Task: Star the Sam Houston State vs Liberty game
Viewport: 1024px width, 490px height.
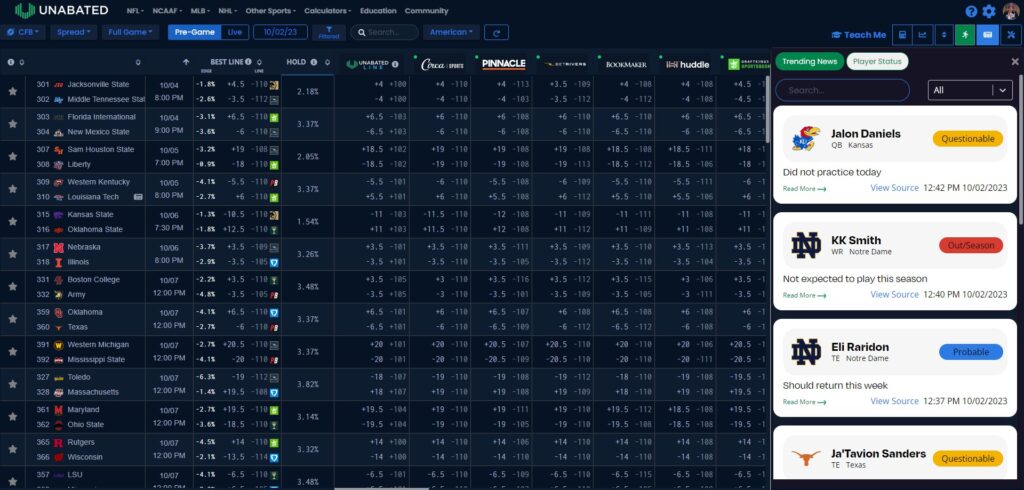Action: point(12,157)
